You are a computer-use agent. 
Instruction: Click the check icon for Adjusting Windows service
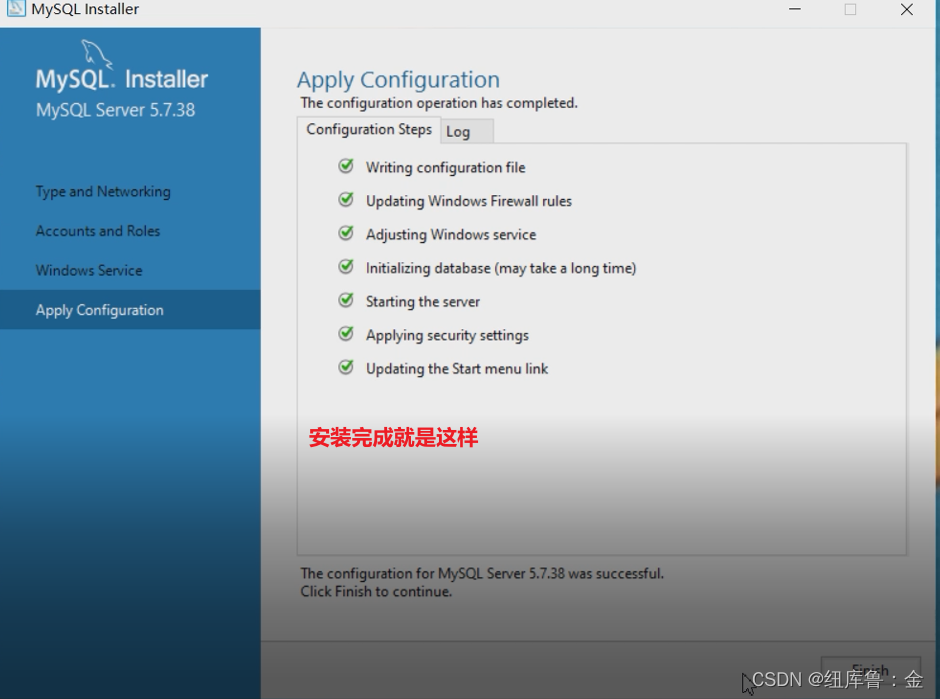click(346, 233)
